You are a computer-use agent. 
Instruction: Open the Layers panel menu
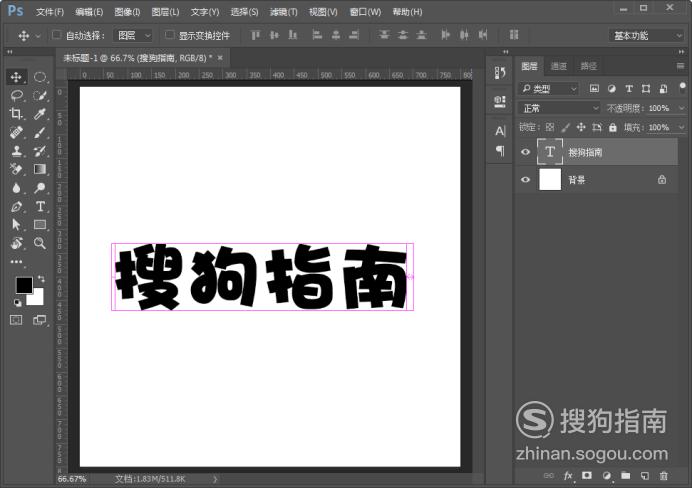coord(680,66)
